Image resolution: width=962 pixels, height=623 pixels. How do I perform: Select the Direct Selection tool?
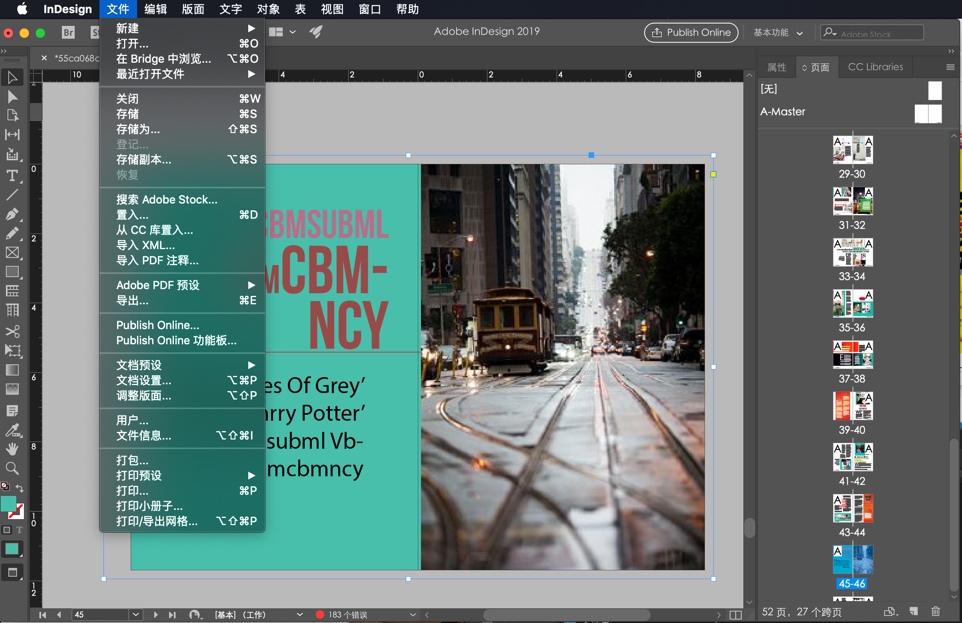(x=12, y=96)
